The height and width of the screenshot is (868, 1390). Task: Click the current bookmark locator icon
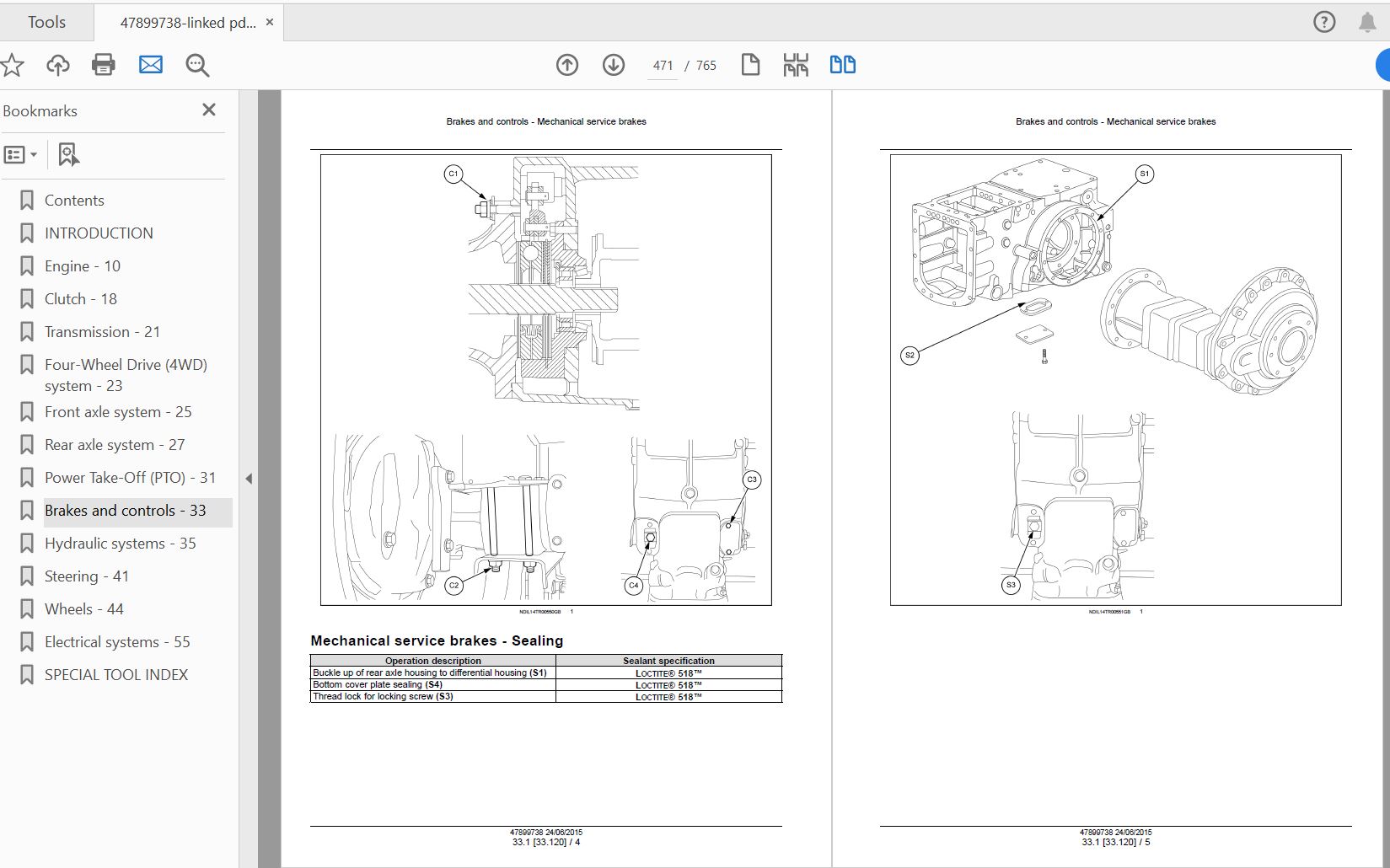coord(67,154)
